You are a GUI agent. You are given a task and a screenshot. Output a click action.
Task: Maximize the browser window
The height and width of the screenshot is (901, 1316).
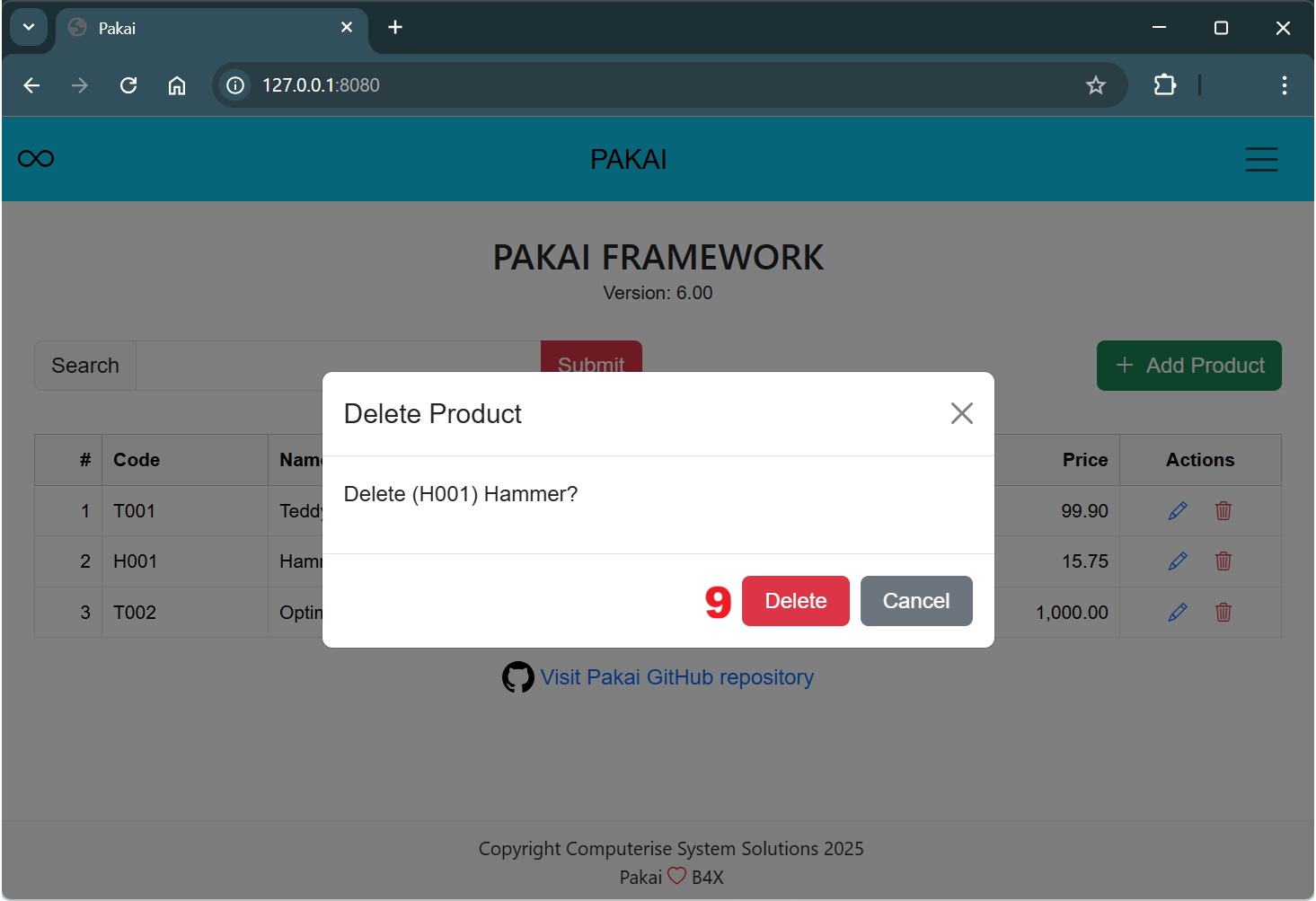[x=1221, y=28]
